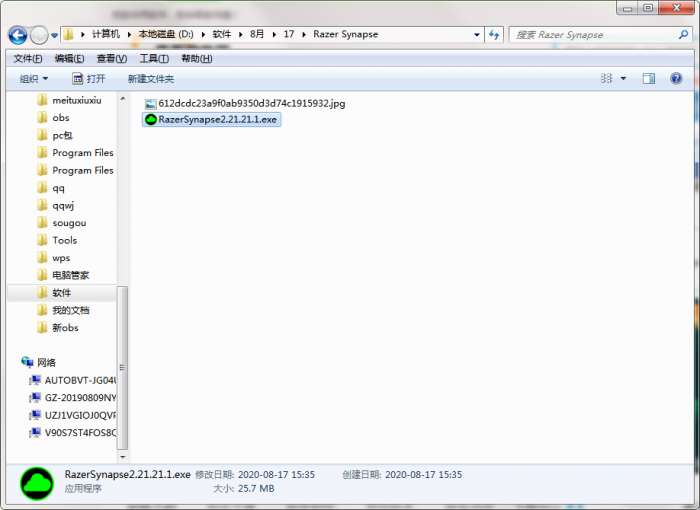The width and height of the screenshot is (700, 510).
Task: Click the 大小 25.7 MB value in details pane
Action: tap(256, 489)
